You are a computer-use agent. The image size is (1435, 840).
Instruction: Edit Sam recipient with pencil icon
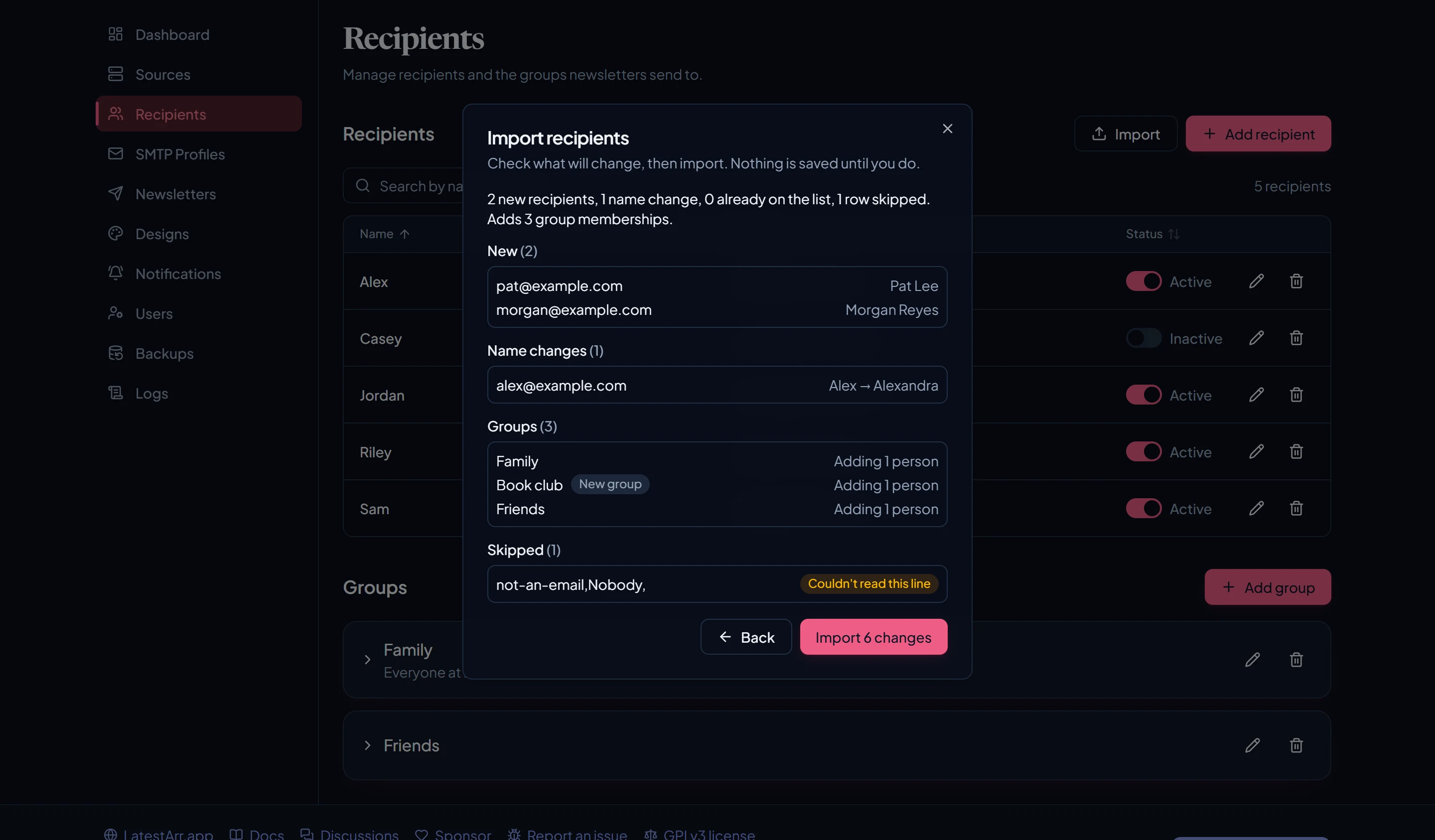[x=1256, y=509]
